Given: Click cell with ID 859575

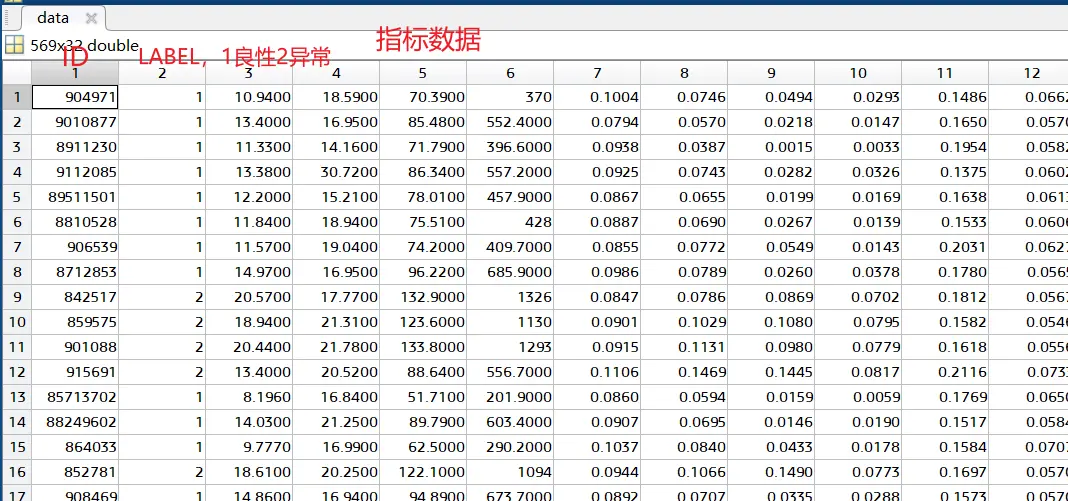Looking at the screenshot, I should click(75, 322).
